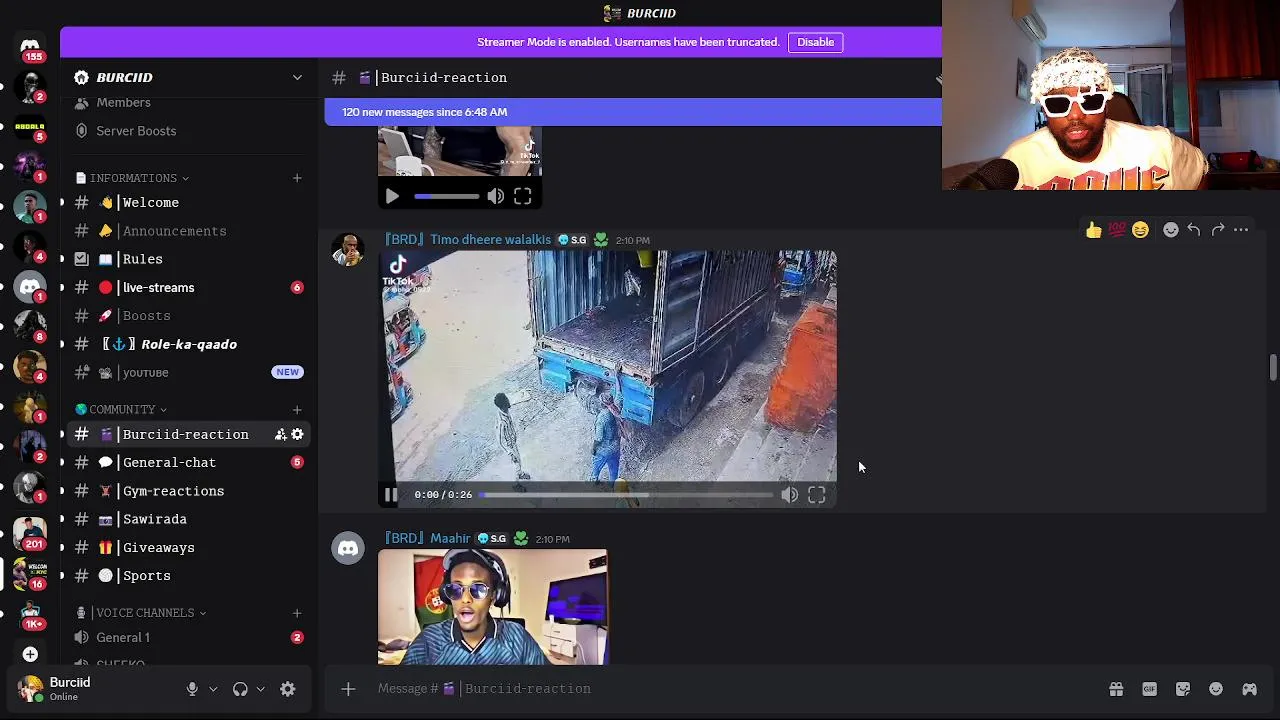Create channel in INFORMATIONS category
The height and width of the screenshot is (720, 1280).
297,178
